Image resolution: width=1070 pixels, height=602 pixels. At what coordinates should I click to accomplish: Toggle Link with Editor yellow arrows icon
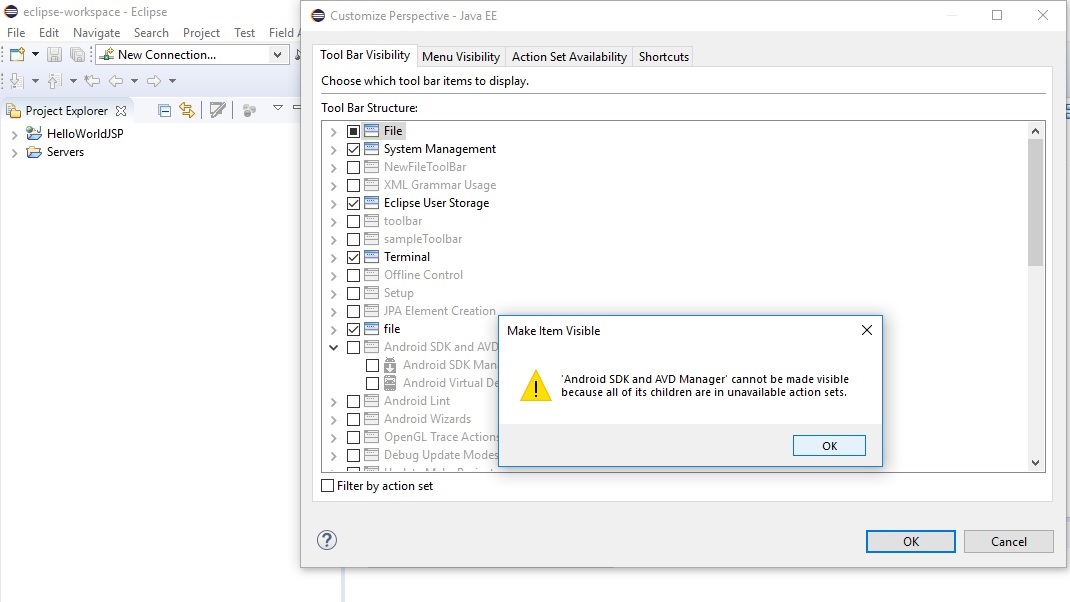(187, 110)
